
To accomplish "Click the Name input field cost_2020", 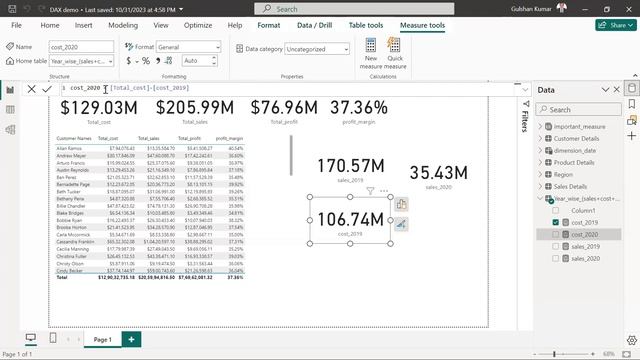I will tap(81, 47).
